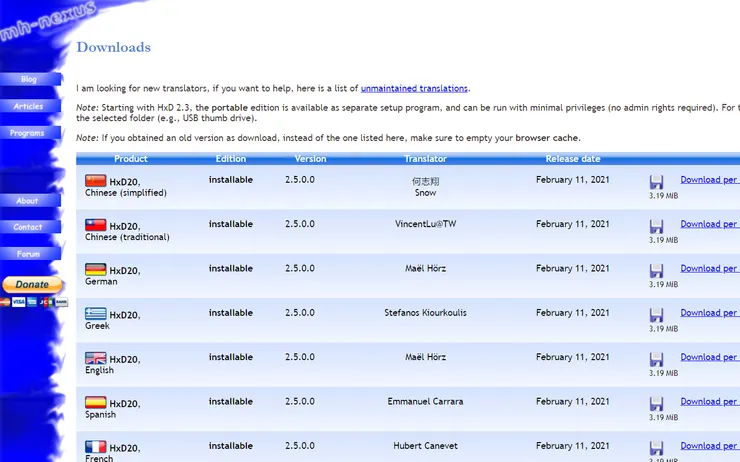This screenshot has height=462, width=740.
Task: Click the English (UK) flag icon
Action: coord(95,358)
